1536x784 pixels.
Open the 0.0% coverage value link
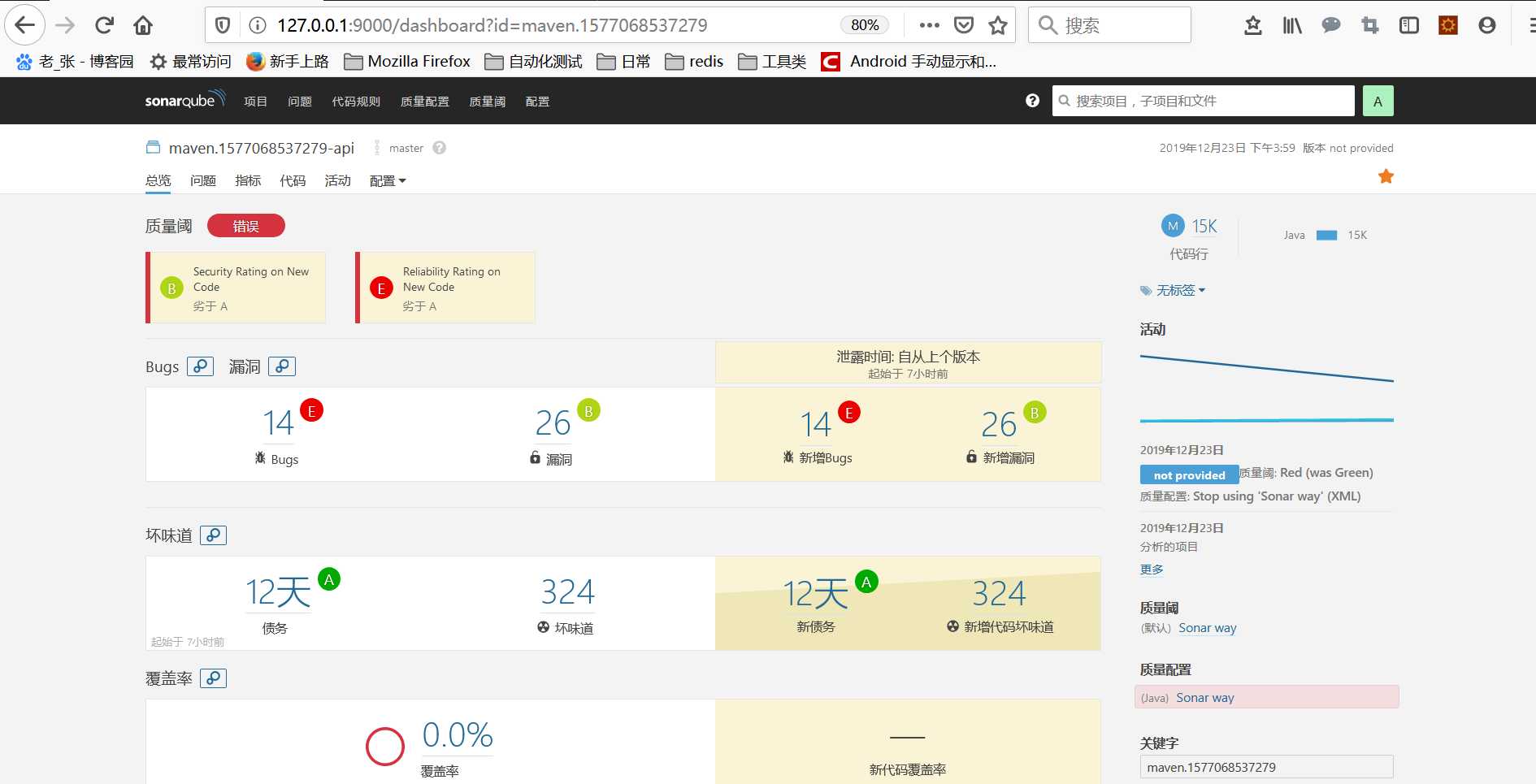[x=458, y=735]
